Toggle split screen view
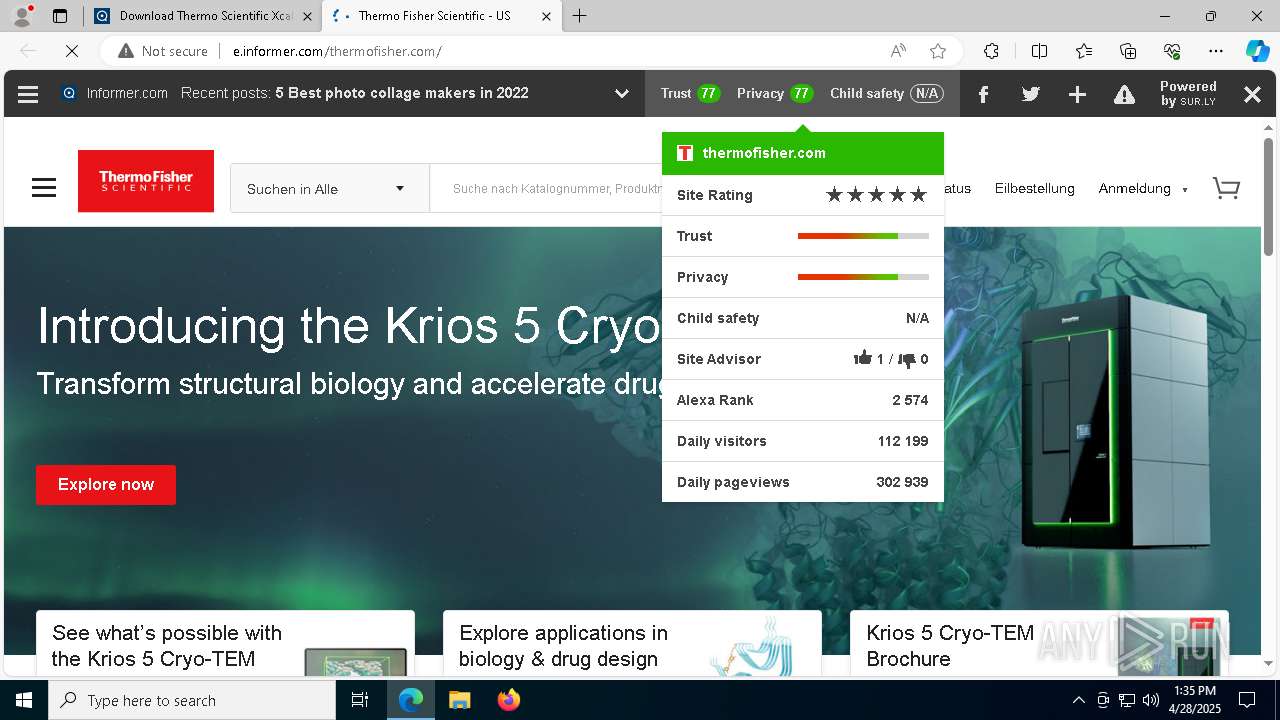Screen dimensions: 1280x720 (1039, 51)
